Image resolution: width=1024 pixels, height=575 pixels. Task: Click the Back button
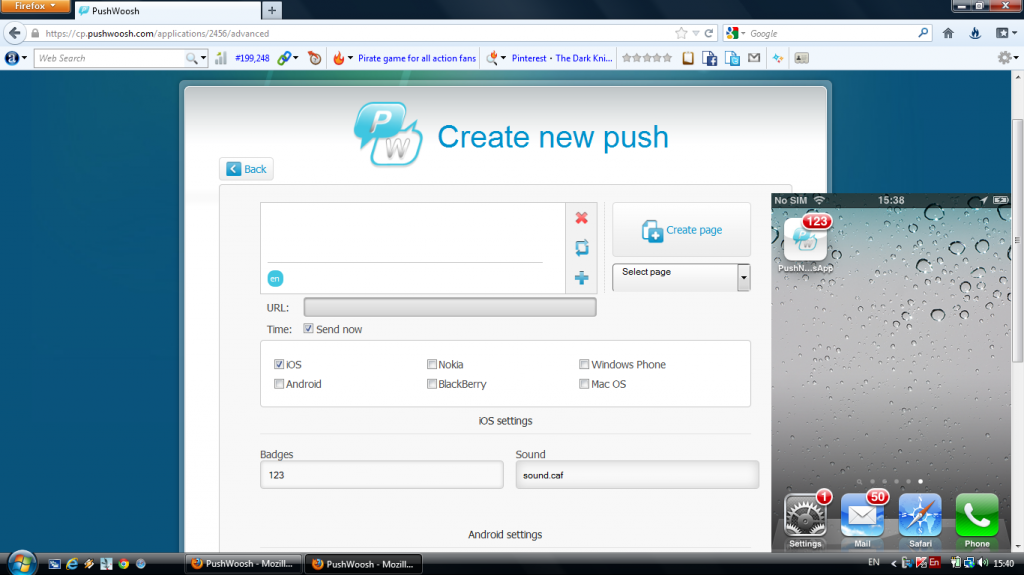pyautogui.click(x=246, y=169)
